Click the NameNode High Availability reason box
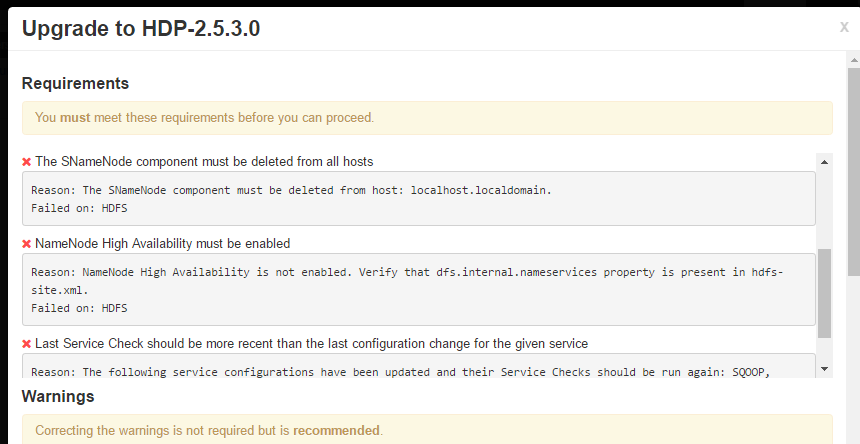 (x=419, y=289)
